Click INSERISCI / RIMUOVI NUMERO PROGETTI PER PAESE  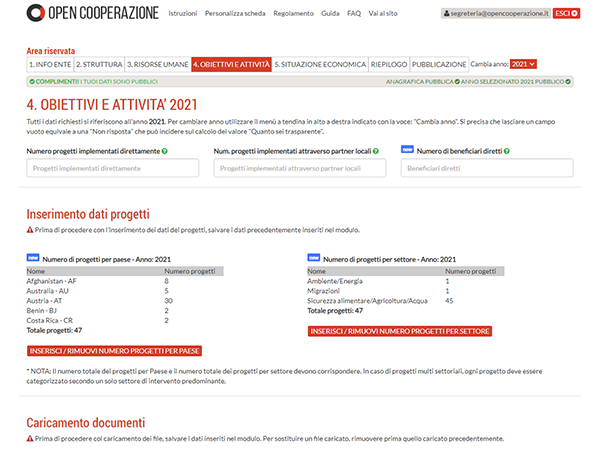[114, 351]
